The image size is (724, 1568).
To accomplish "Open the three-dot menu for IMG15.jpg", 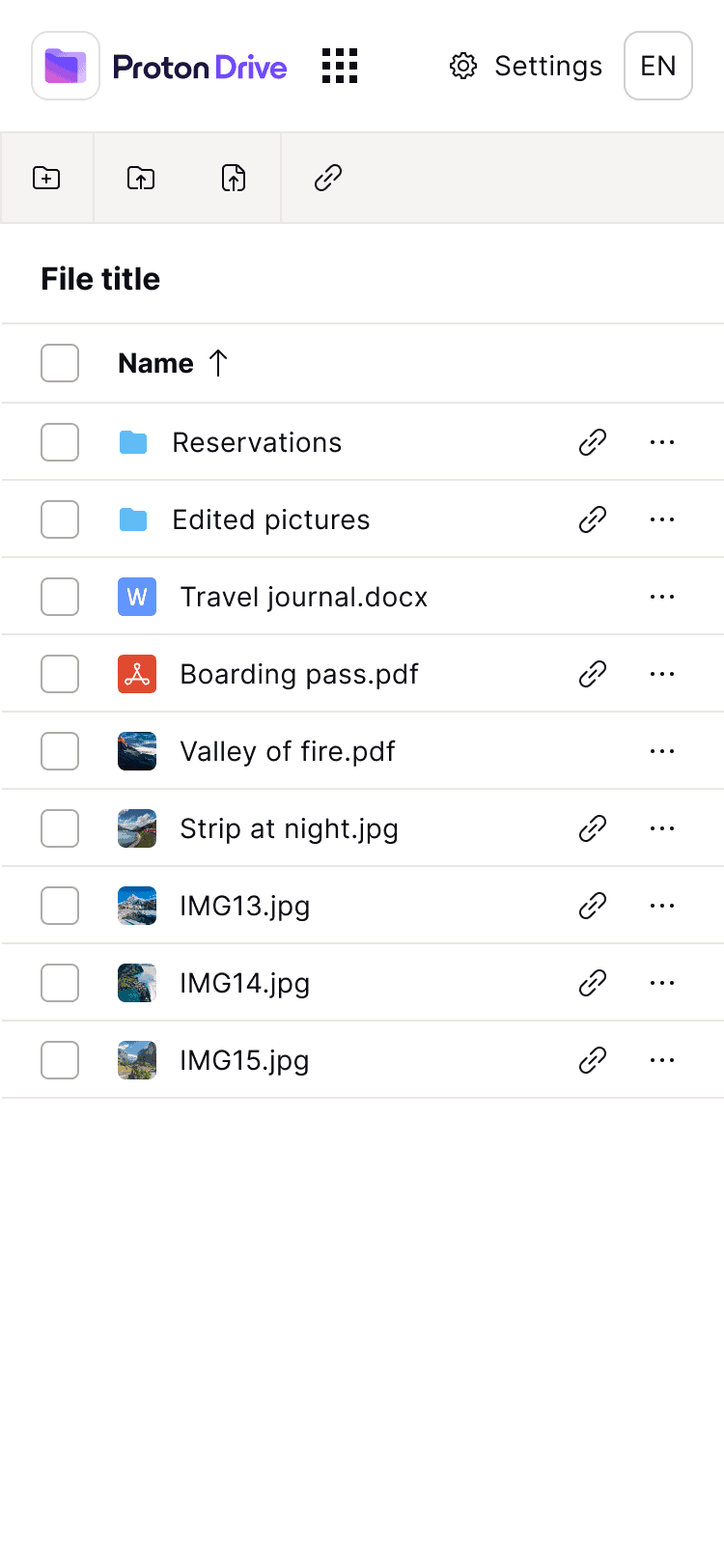I will coord(662,1060).
